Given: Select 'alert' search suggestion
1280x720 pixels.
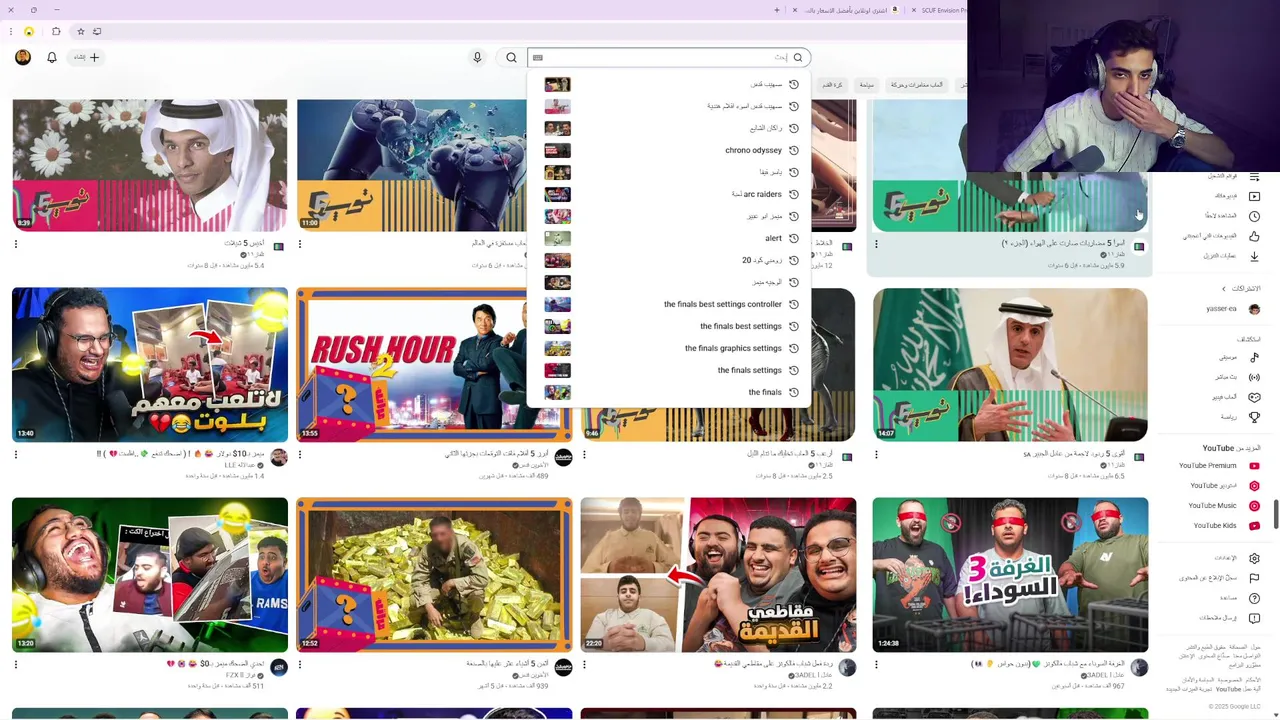Looking at the screenshot, I should 669,238.
